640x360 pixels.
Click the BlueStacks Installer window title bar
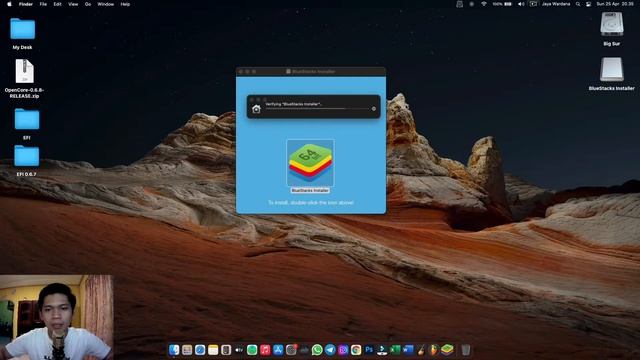tap(311, 71)
